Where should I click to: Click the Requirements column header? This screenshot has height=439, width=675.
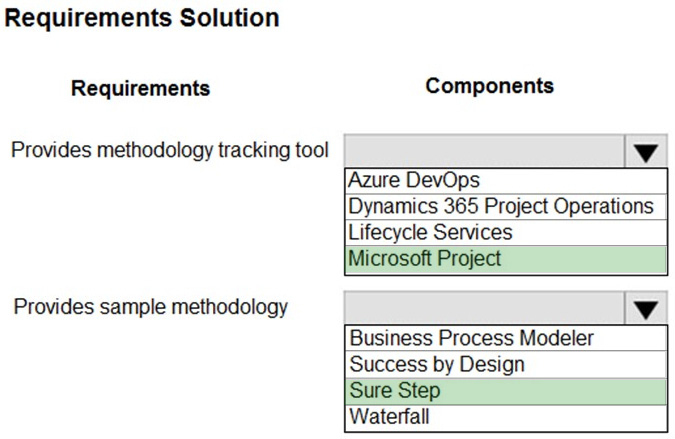(141, 88)
